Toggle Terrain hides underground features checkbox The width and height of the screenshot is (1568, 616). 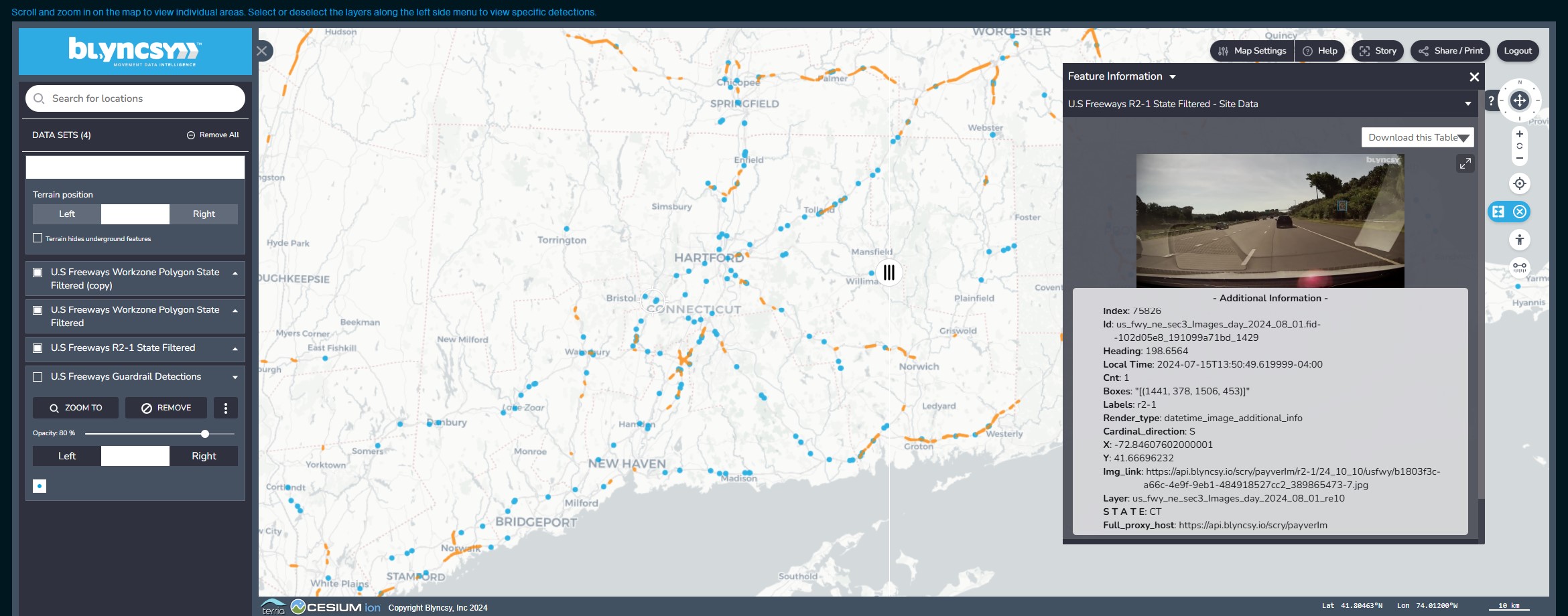coord(38,238)
